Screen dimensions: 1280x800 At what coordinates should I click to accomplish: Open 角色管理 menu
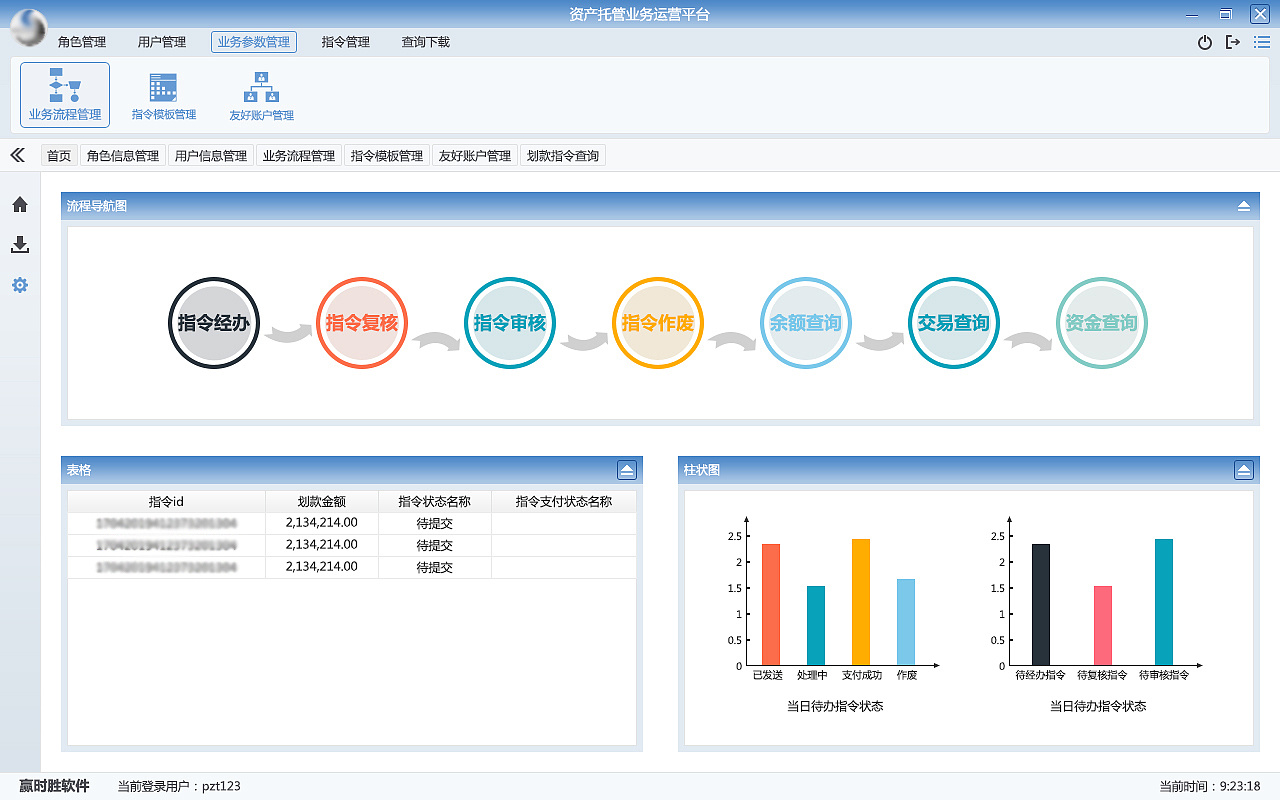point(82,42)
